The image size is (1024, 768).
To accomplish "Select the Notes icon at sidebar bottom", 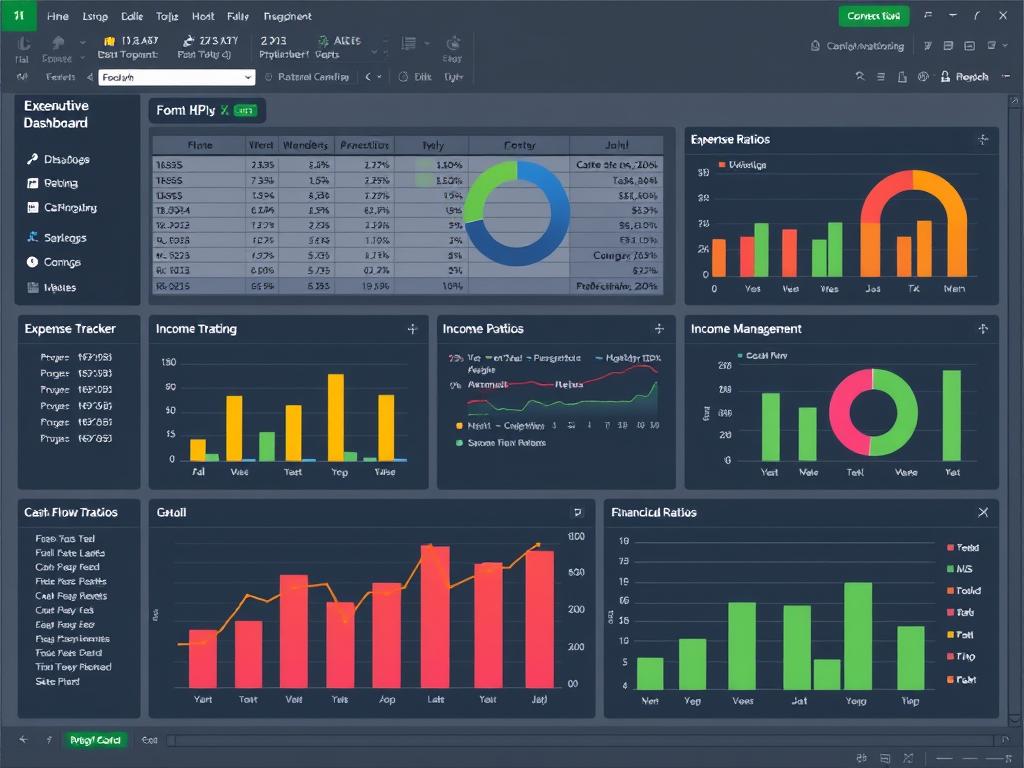I will 34,287.
